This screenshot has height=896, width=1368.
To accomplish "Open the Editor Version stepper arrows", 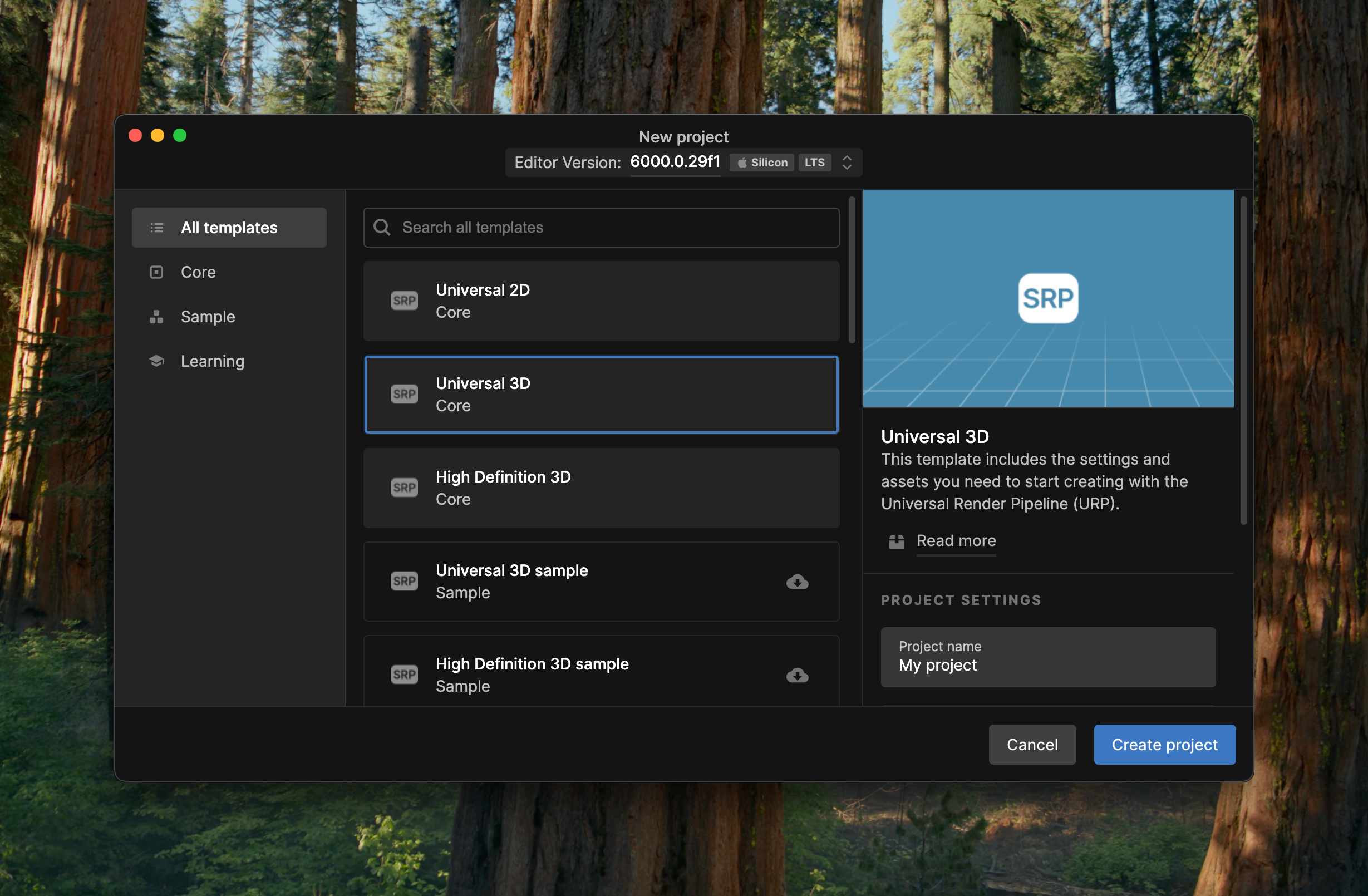I will (846, 163).
